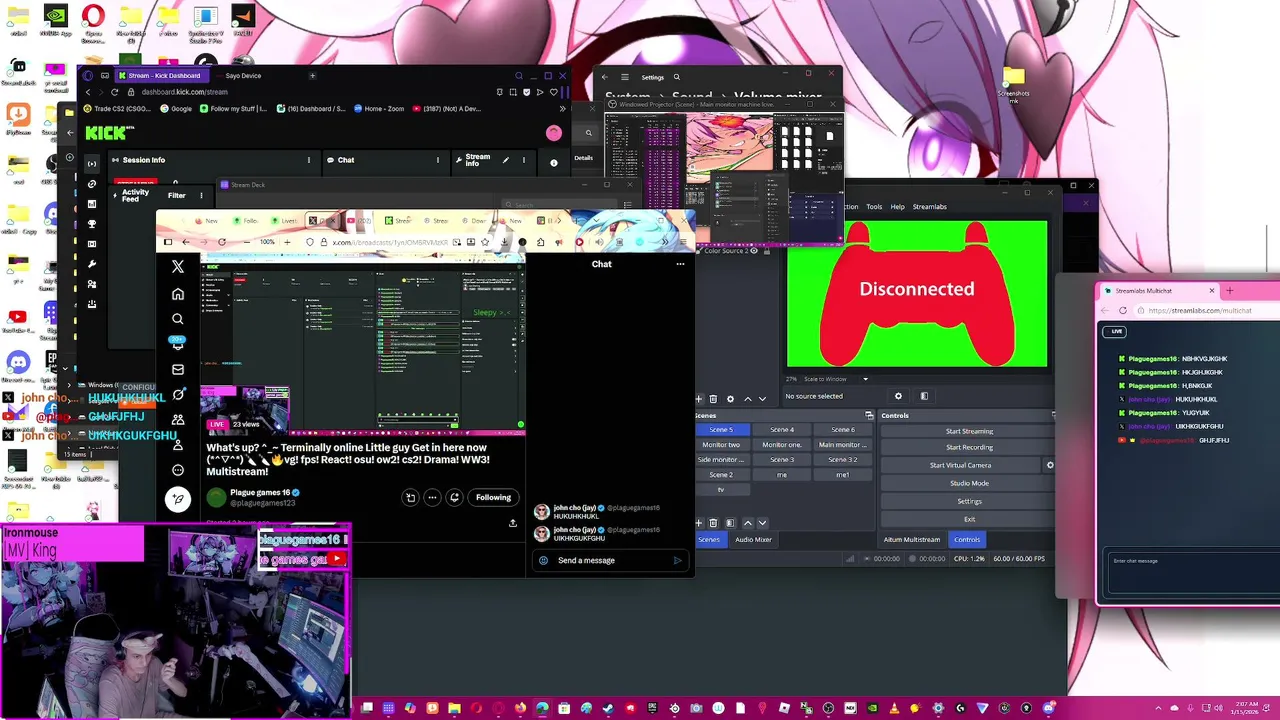The height and width of the screenshot is (720, 1280).
Task: Select Monitor two scene in OBS
Action: tap(721, 445)
